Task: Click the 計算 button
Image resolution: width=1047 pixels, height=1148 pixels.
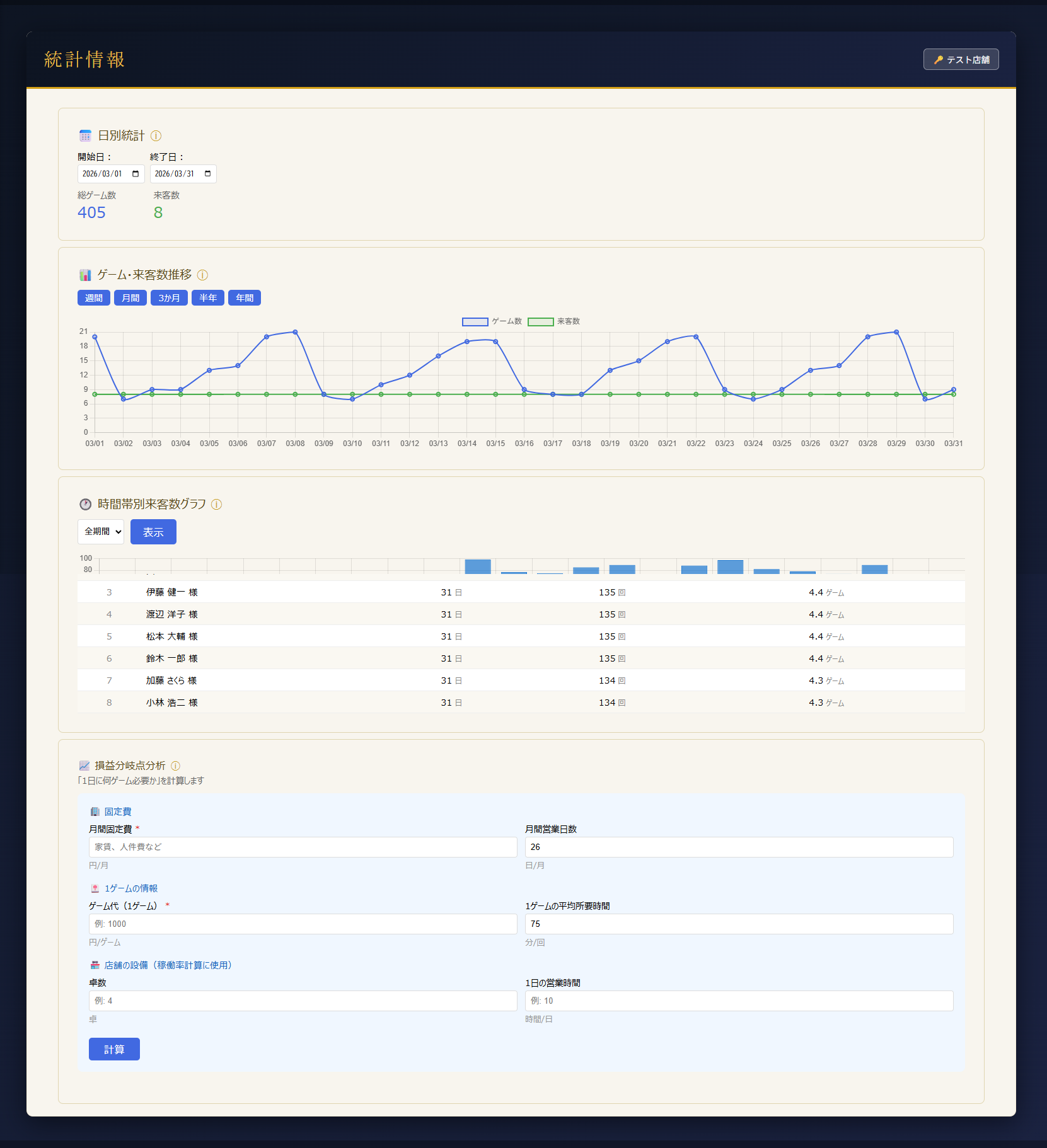Action: (x=114, y=1050)
